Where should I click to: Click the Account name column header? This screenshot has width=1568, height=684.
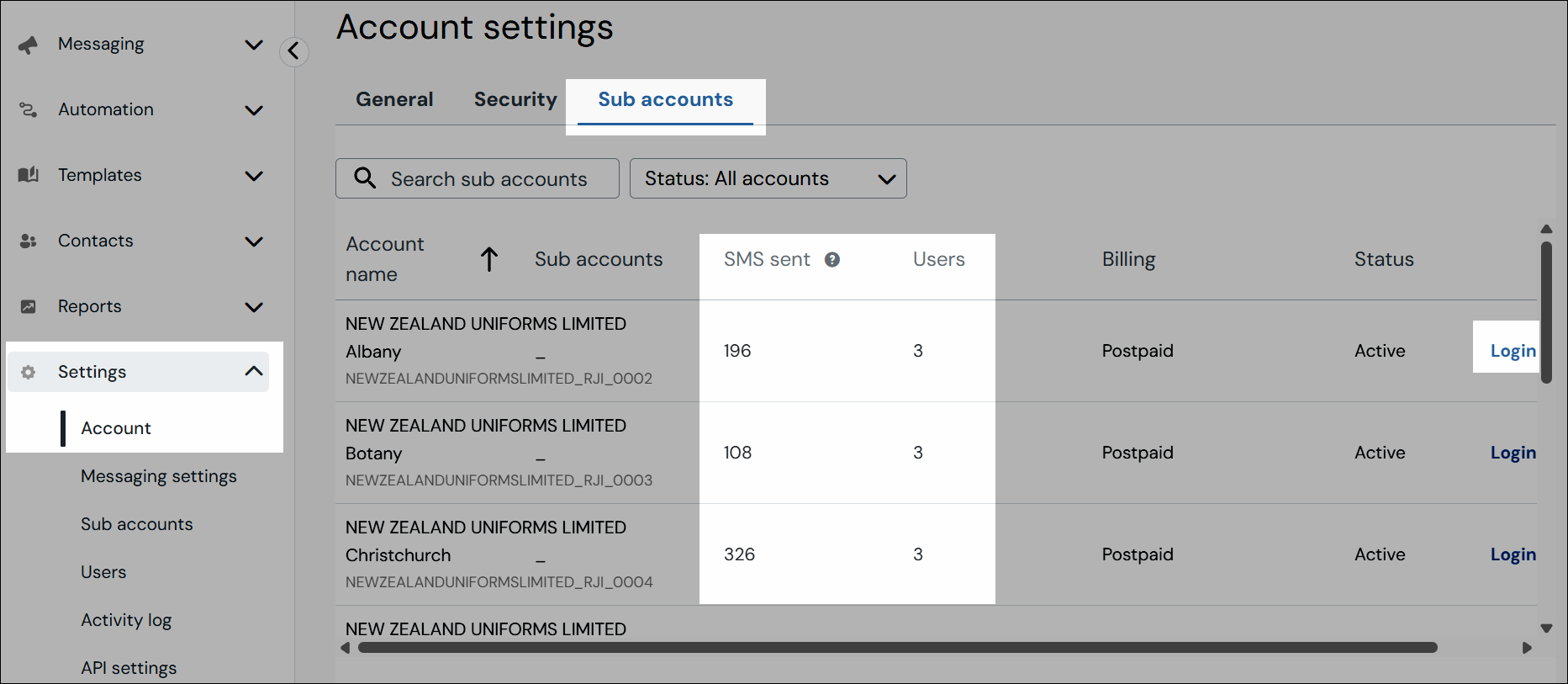385,259
